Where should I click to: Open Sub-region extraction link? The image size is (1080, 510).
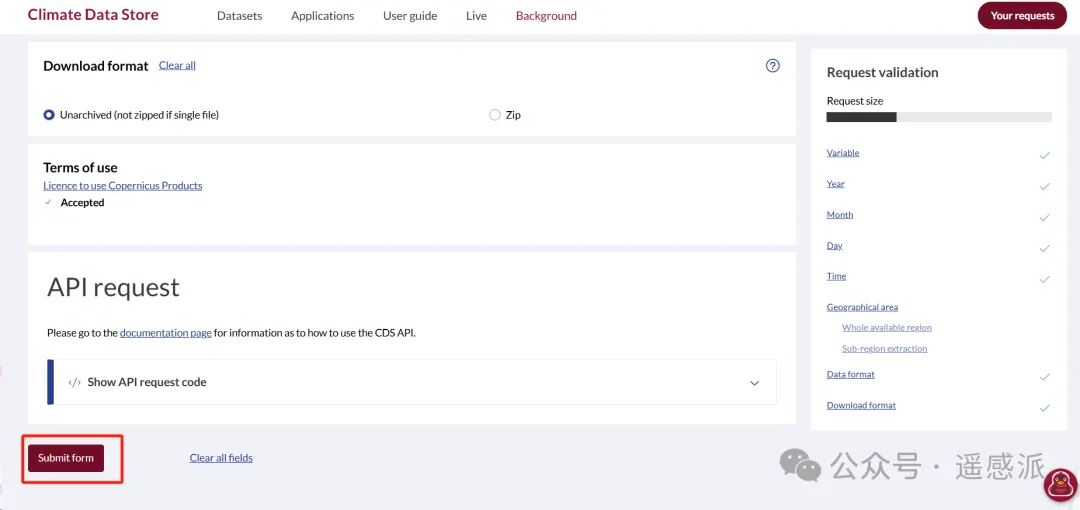pyautogui.click(x=884, y=349)
